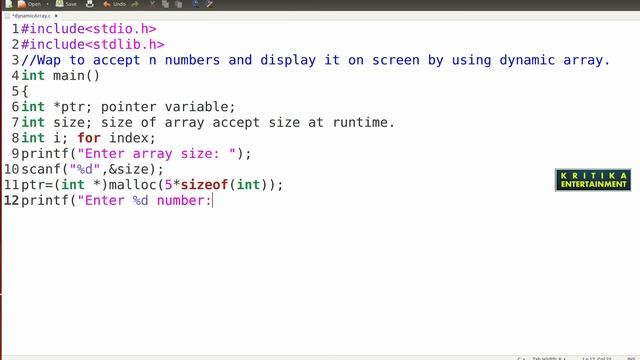The image size is (640, 360).
Task: Click the 'scanf("%d",&size);' line
Action: point(92,169)
